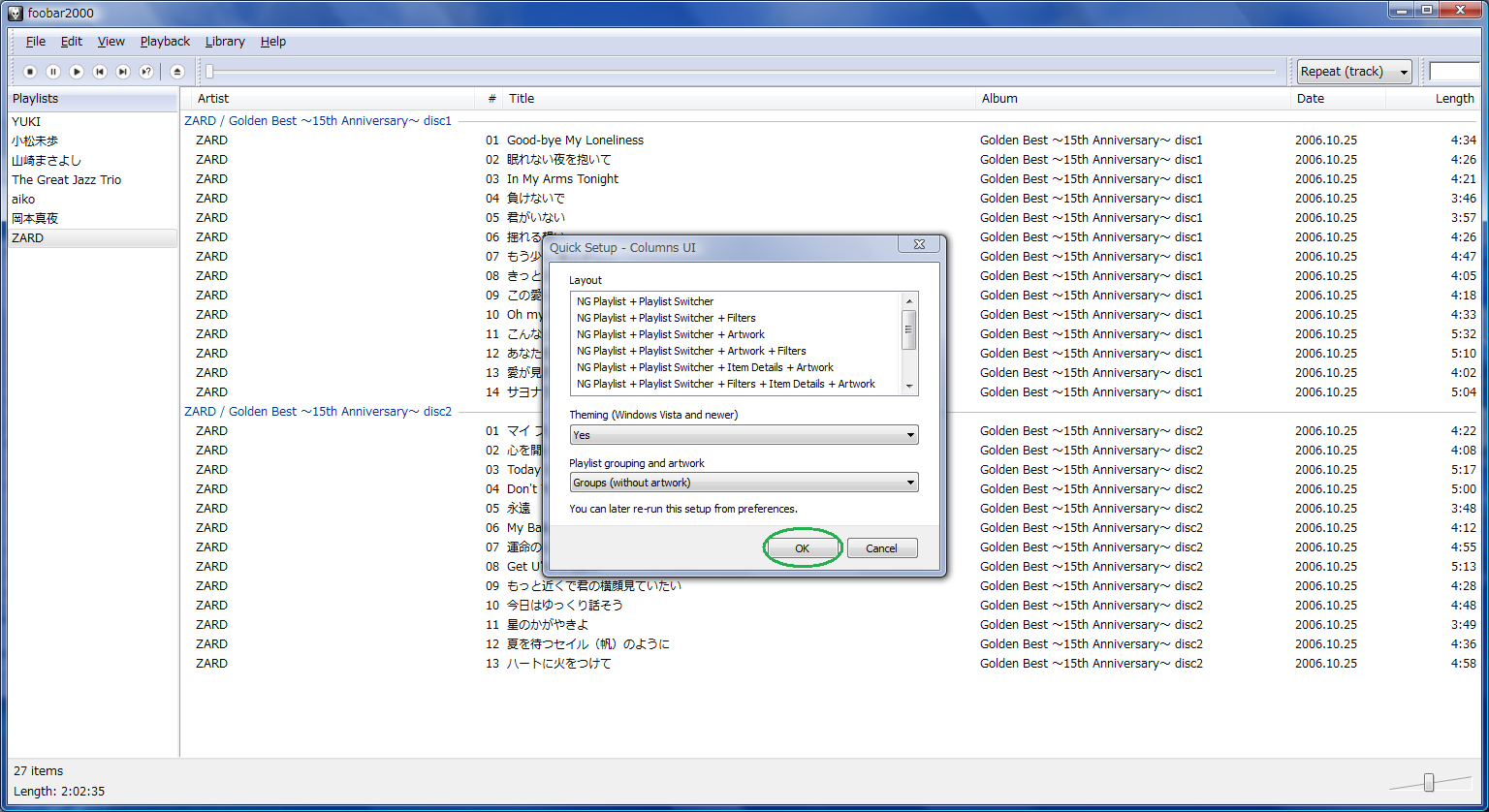This screenshot has width=1489, height=812.
Task: Click the Length column header
Action: point(1434,99)
